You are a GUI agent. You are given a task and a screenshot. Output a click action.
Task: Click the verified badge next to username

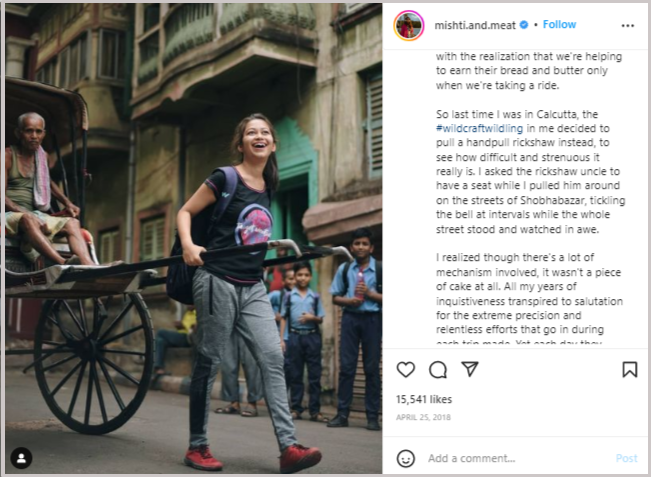point(524,25)
